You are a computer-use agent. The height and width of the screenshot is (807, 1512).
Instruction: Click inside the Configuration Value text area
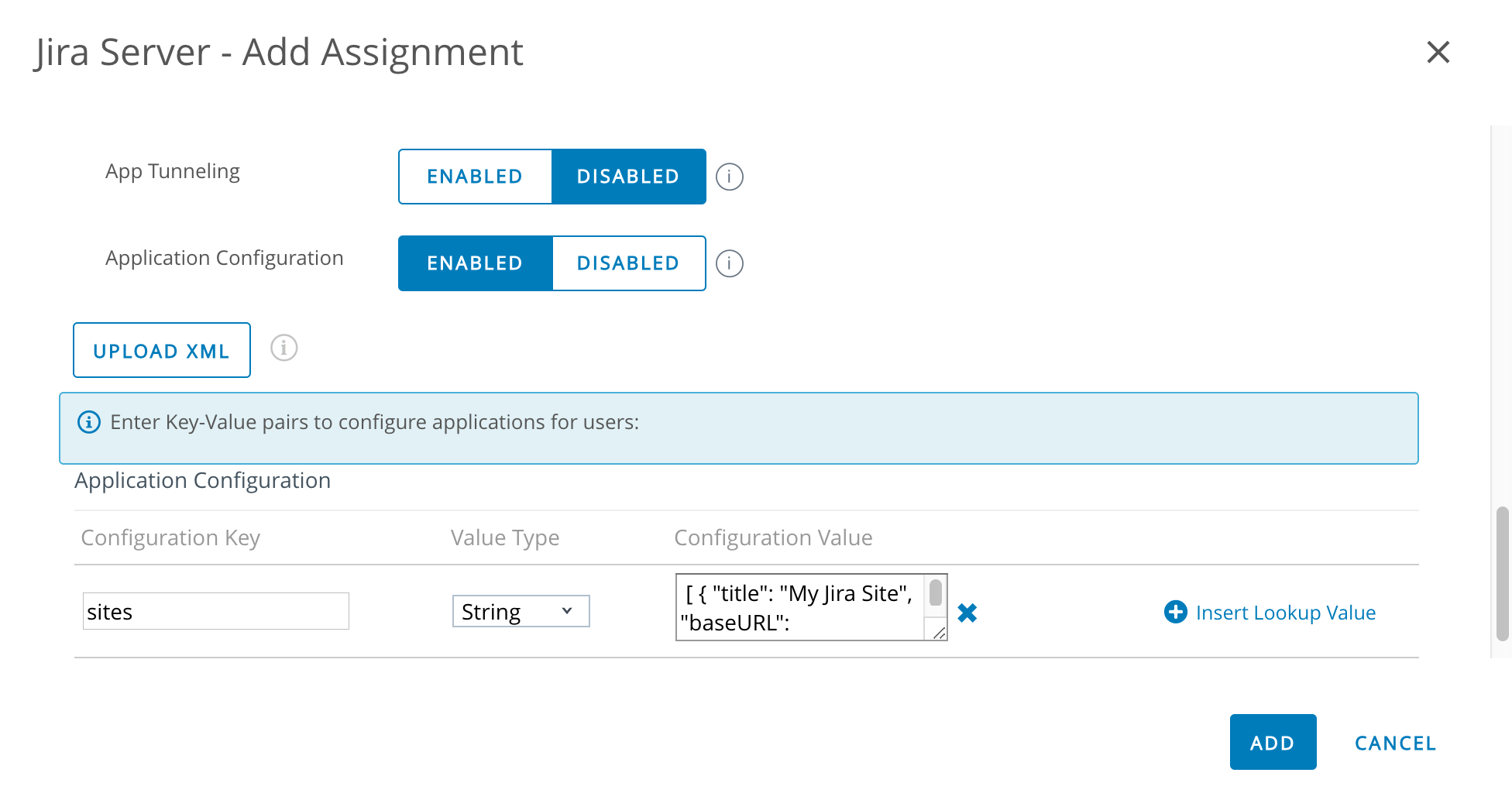pyautogui.click(x=799, y=608)
